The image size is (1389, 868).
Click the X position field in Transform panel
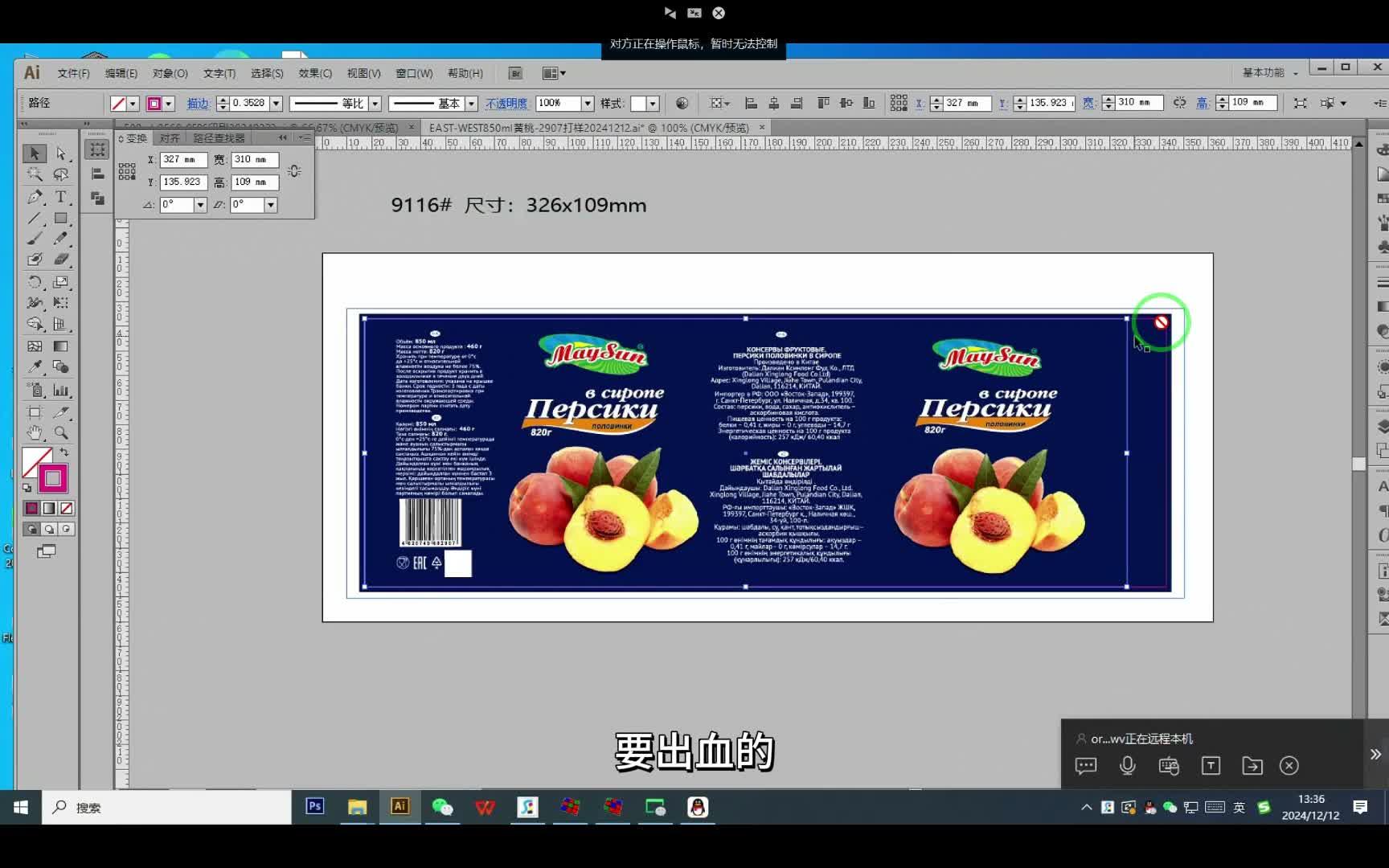point(183,160)
